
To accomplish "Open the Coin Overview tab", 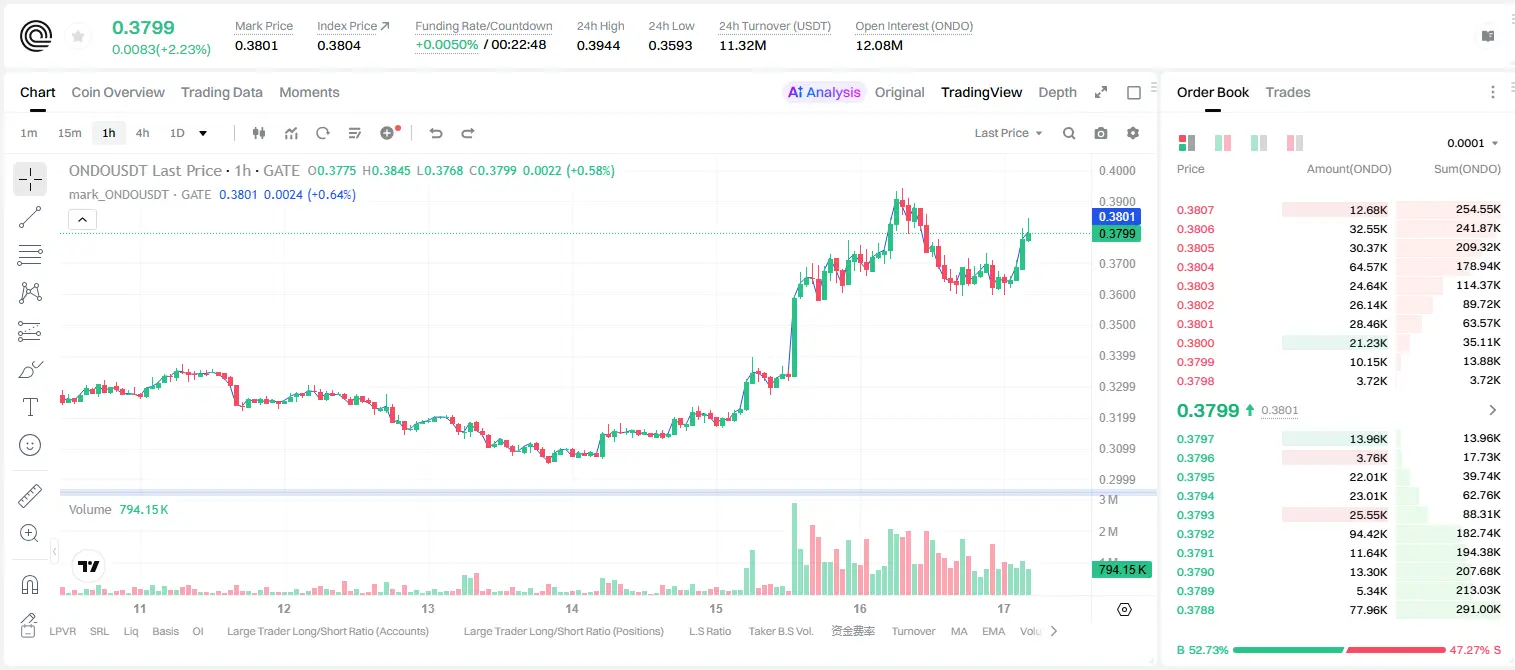I will 118,92.
